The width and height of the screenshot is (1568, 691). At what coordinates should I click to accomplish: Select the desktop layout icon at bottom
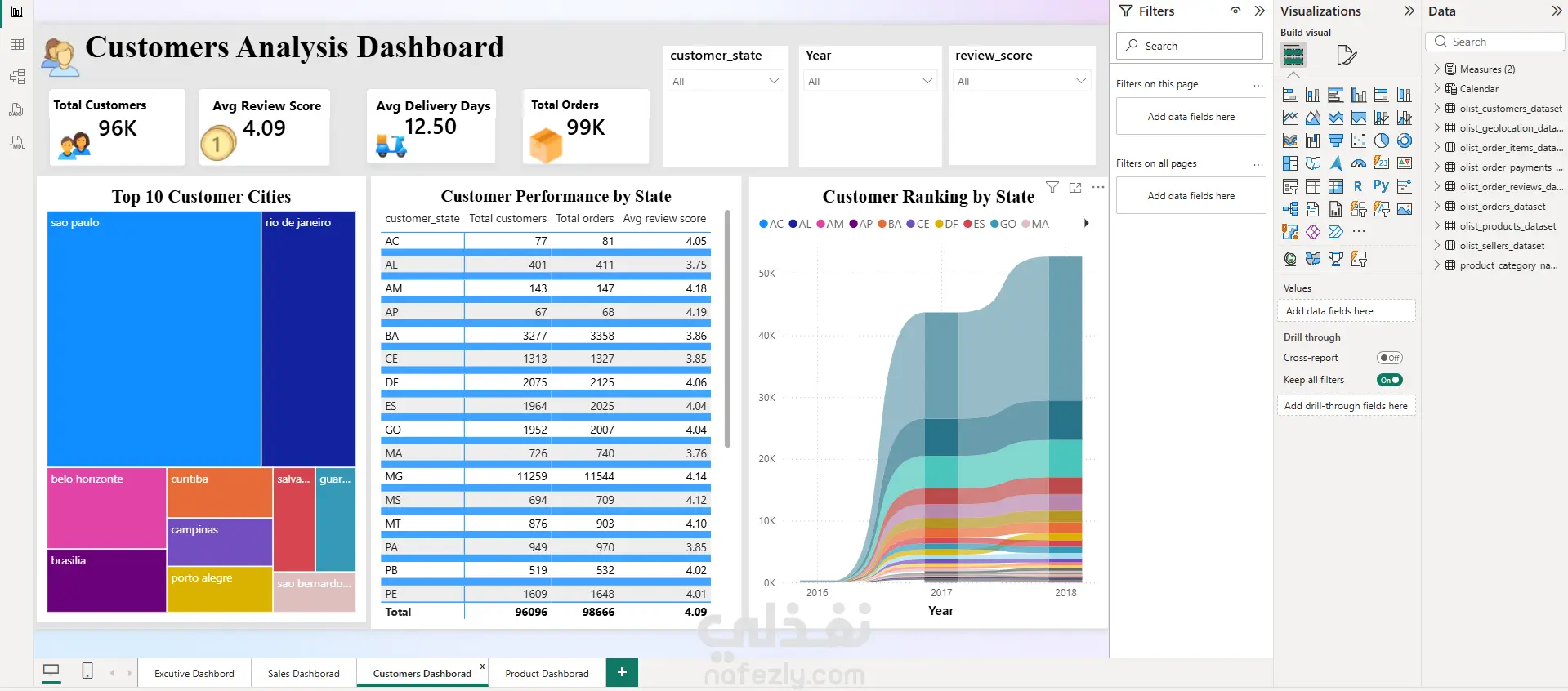pos(51,671)
